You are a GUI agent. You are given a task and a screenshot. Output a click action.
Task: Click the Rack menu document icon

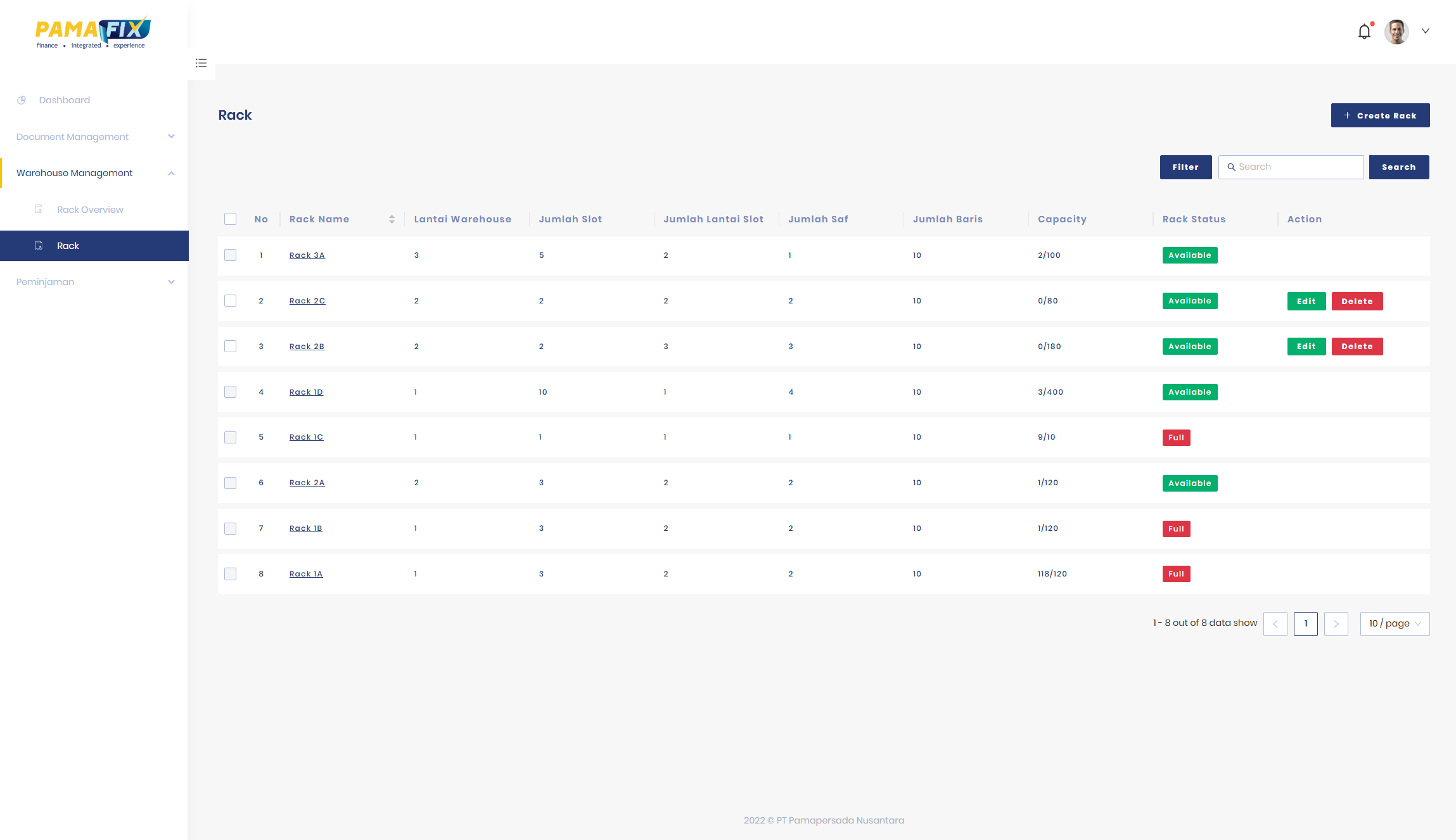(x=39, y=246)
